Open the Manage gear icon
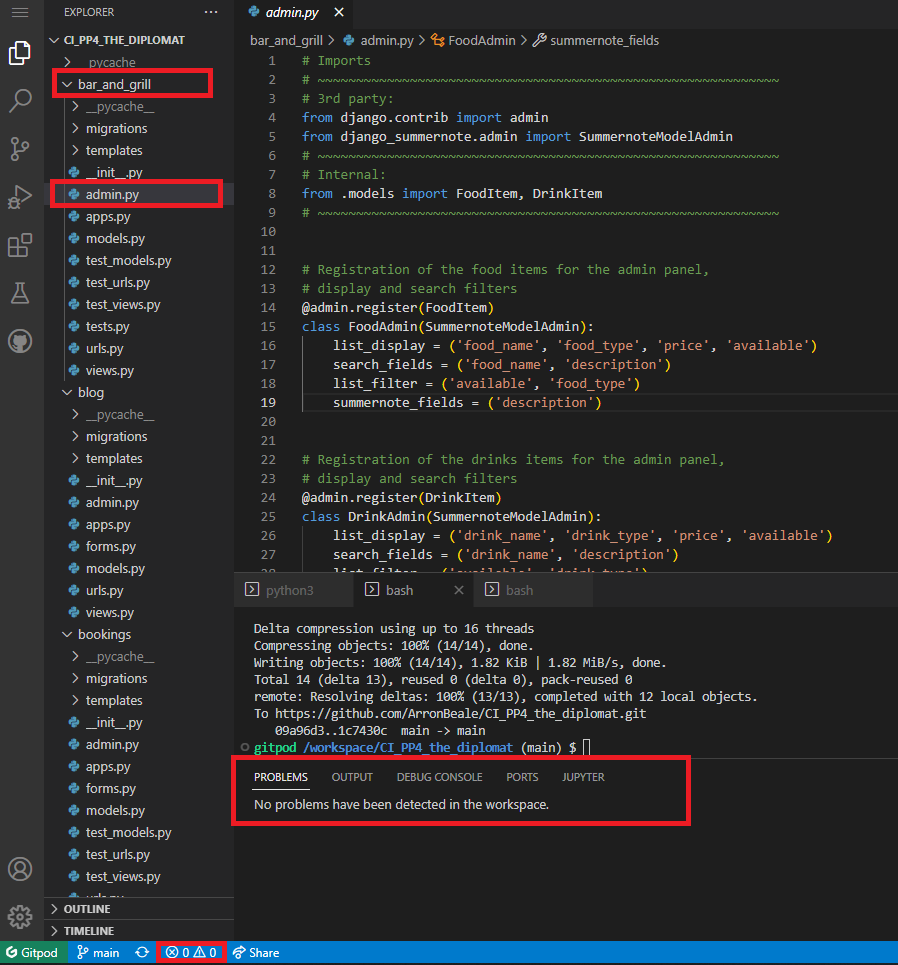898x965 pixels. [x=20, y=917]
